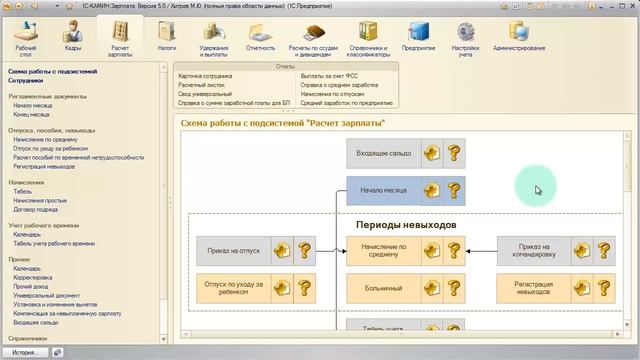Open Табель under Начисления
640x360 pixels.
22,191
